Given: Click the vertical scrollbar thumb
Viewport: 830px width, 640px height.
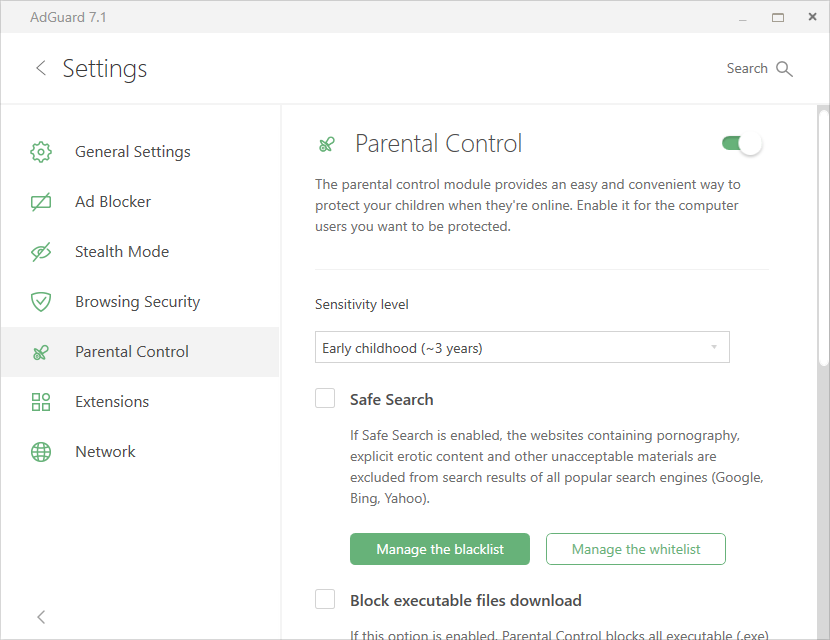Looking at the screenshot, I should tap(823, 238).
